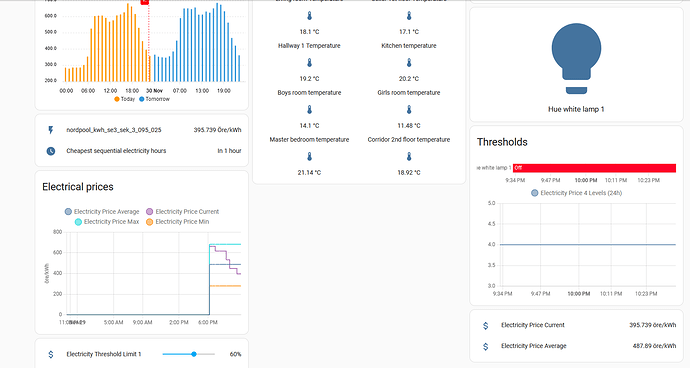Toggle Electricity Price 4 Levels (24h) legend
The image size is (690, 368).
pyautogui.click(x=576, y=193)
